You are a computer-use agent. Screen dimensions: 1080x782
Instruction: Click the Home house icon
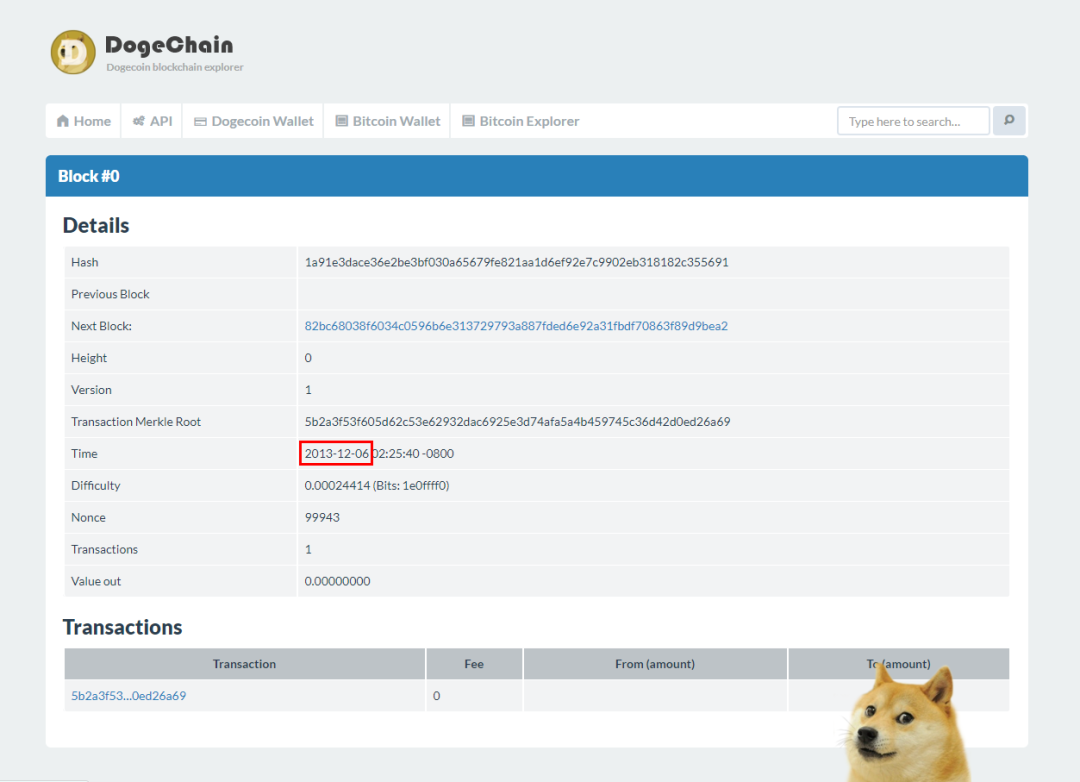[x=63, y=121]
